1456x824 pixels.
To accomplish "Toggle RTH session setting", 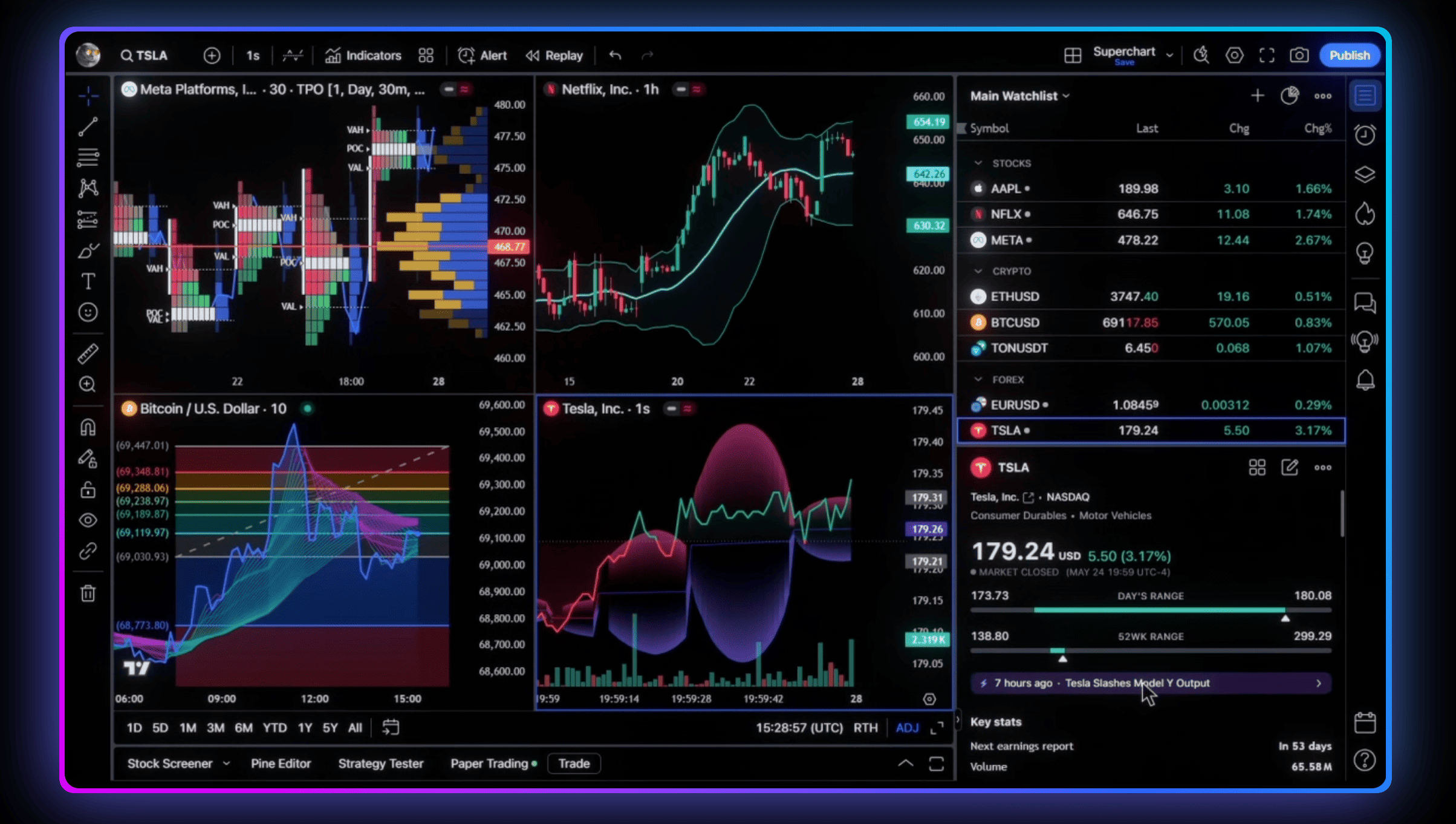I will (x=865, y=728).
